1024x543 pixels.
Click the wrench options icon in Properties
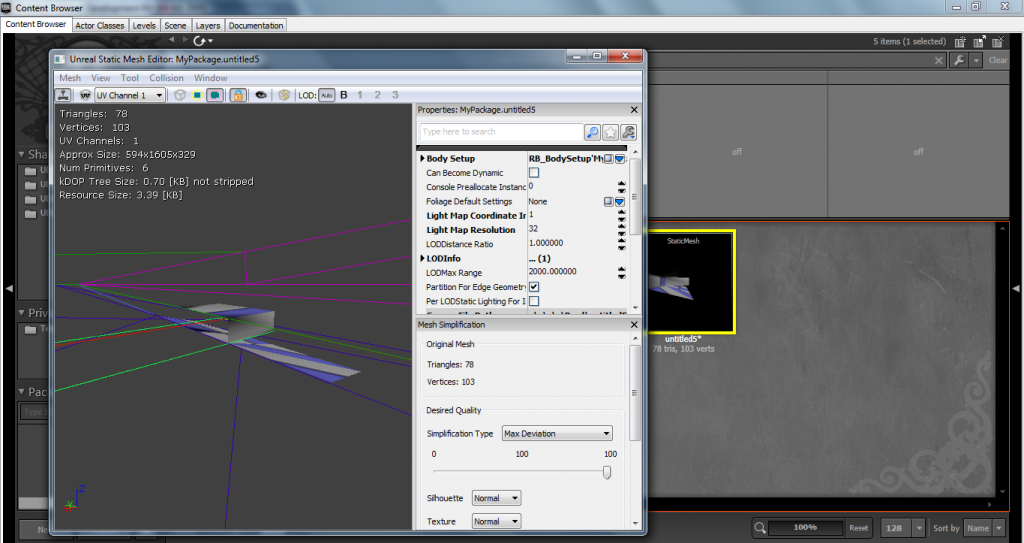point(628,133)
